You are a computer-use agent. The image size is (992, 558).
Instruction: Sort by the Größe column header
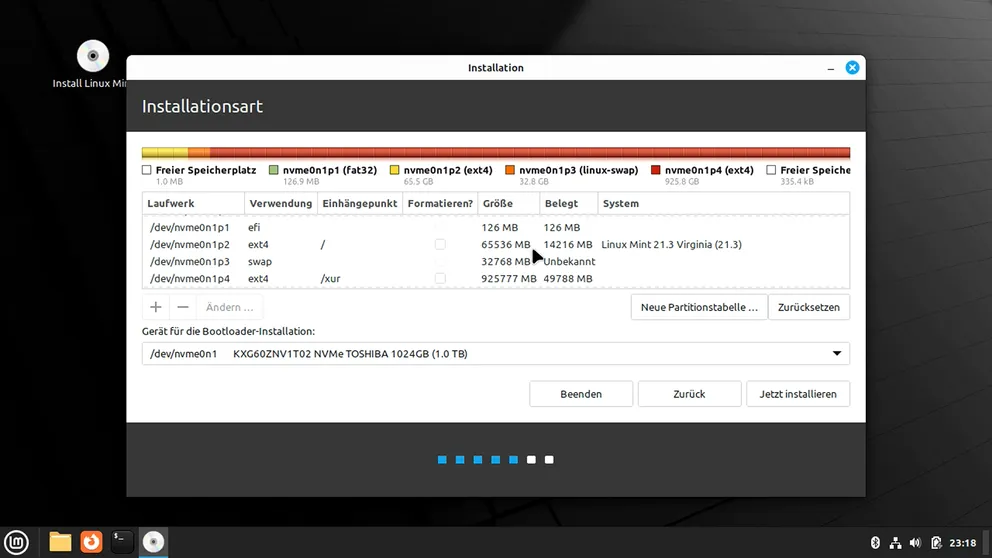pos(509,204)
